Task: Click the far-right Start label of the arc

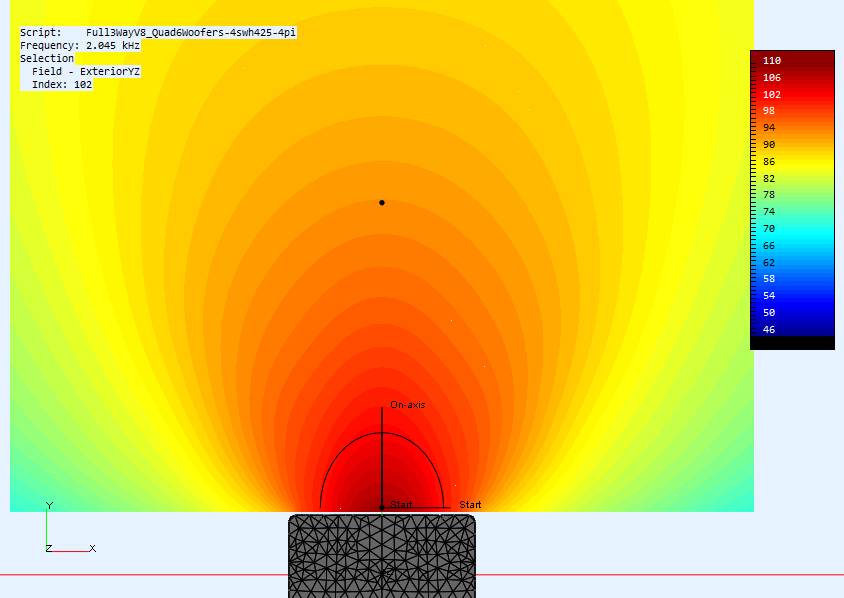Action: 470,504
